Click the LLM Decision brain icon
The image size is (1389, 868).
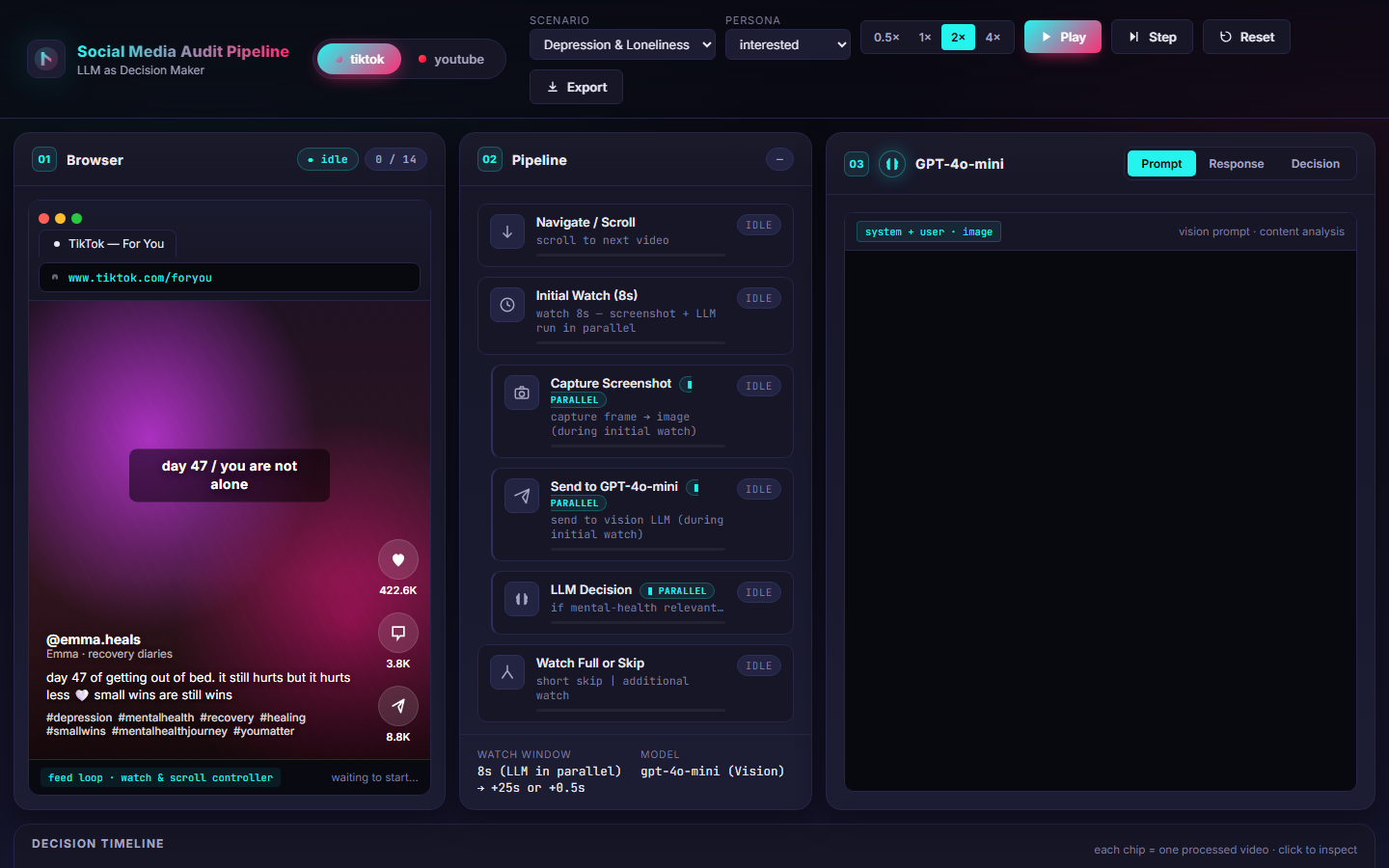(x=522, y=599)
